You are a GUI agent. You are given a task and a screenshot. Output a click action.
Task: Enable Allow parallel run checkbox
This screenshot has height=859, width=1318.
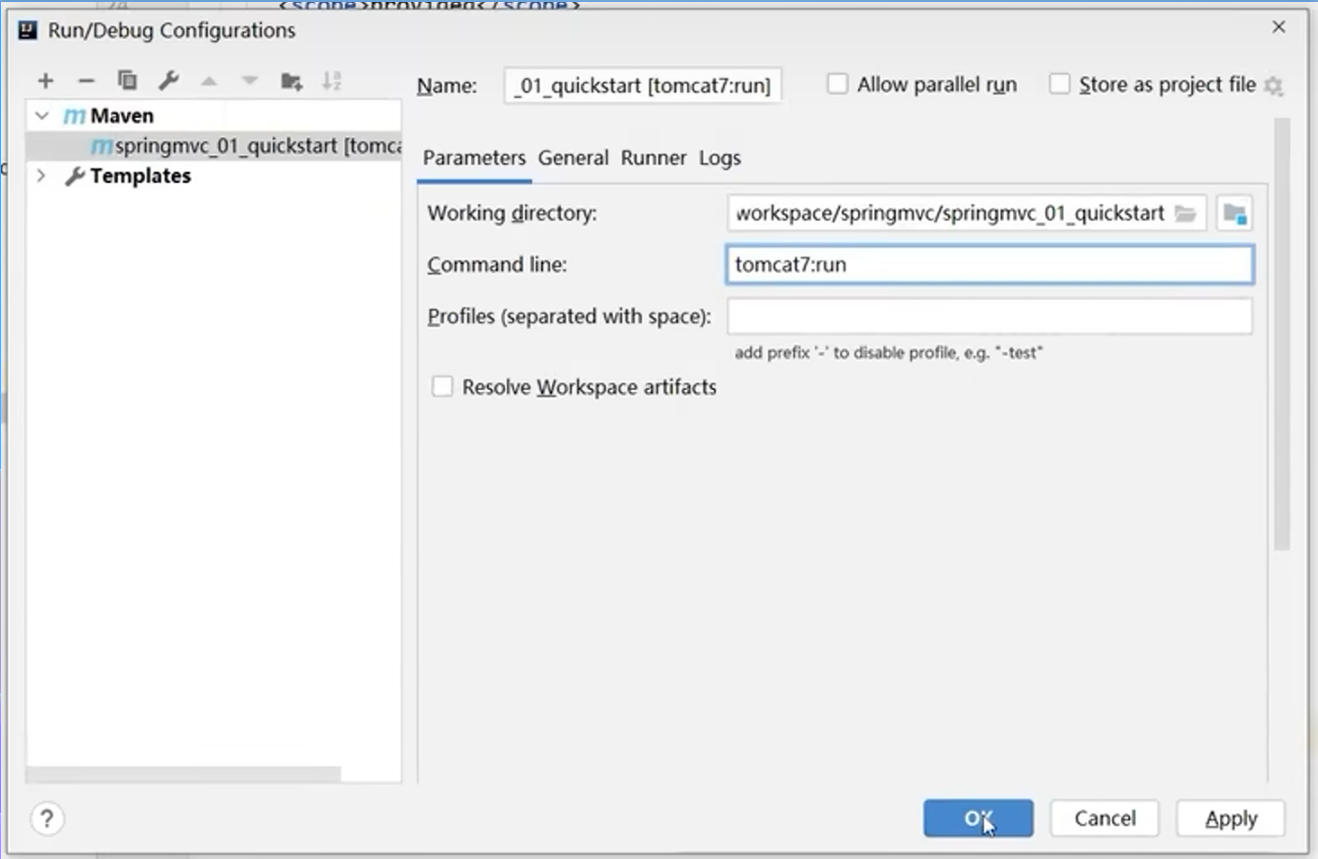[837, 84]
